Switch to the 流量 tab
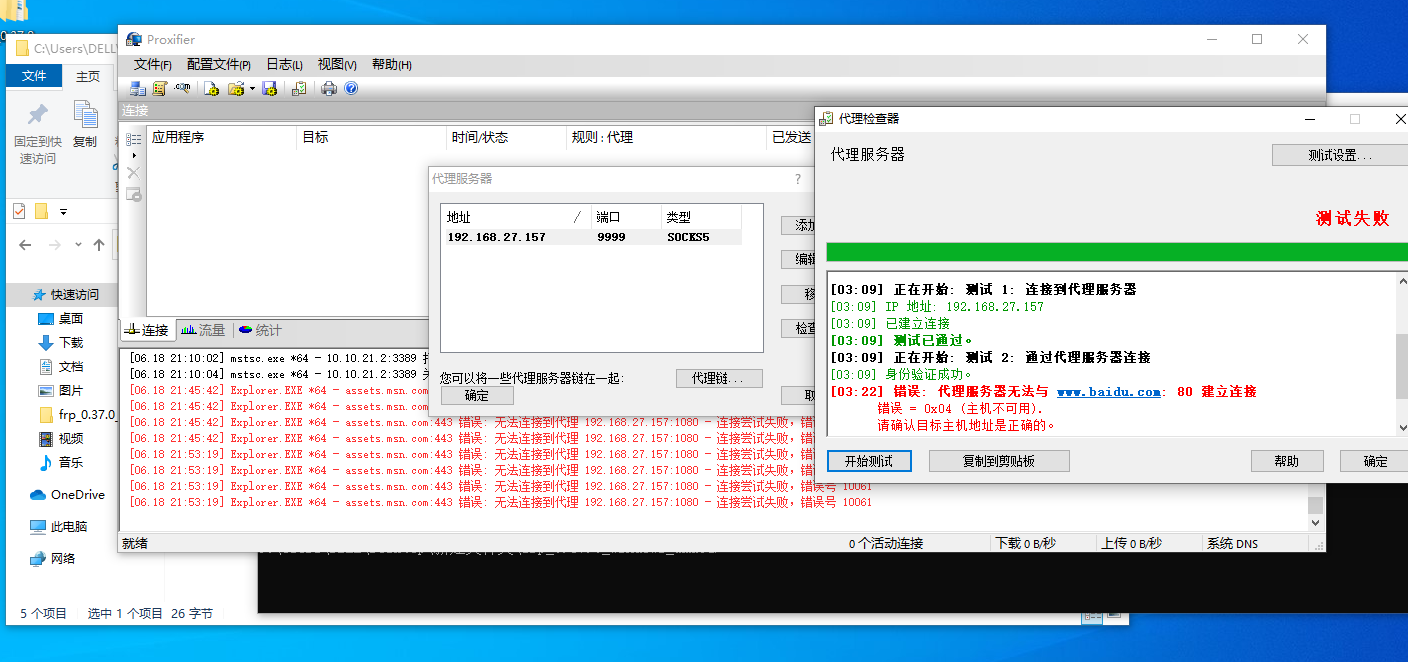1408x662 pixels. coord(203,330)
